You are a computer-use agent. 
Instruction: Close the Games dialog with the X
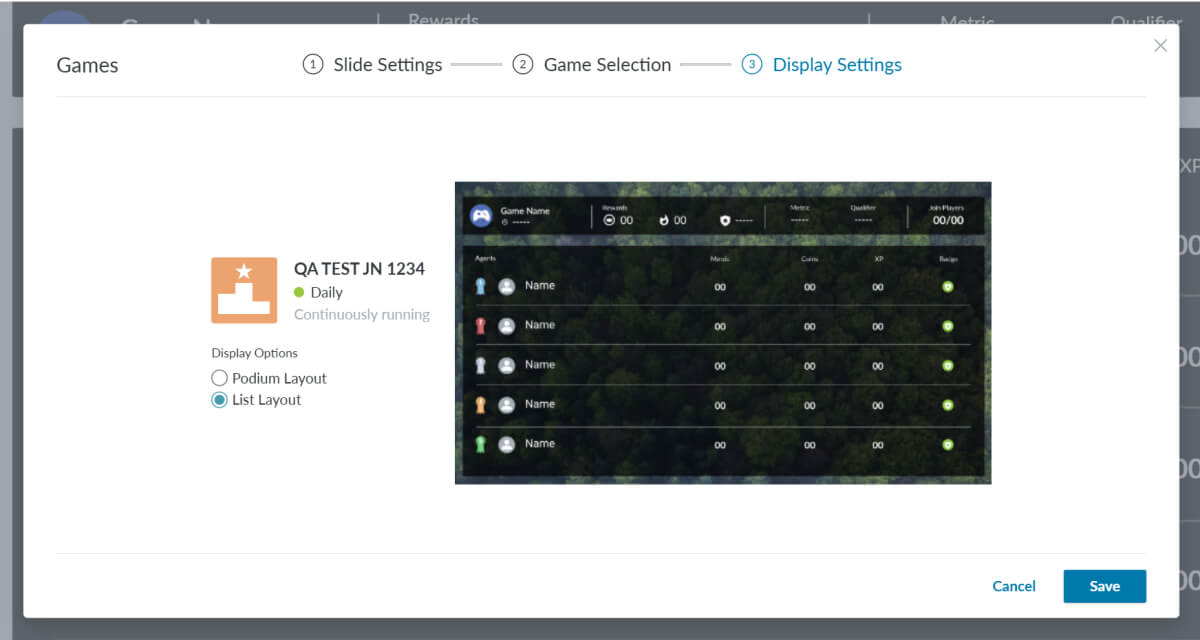[x=1160, y=46]
